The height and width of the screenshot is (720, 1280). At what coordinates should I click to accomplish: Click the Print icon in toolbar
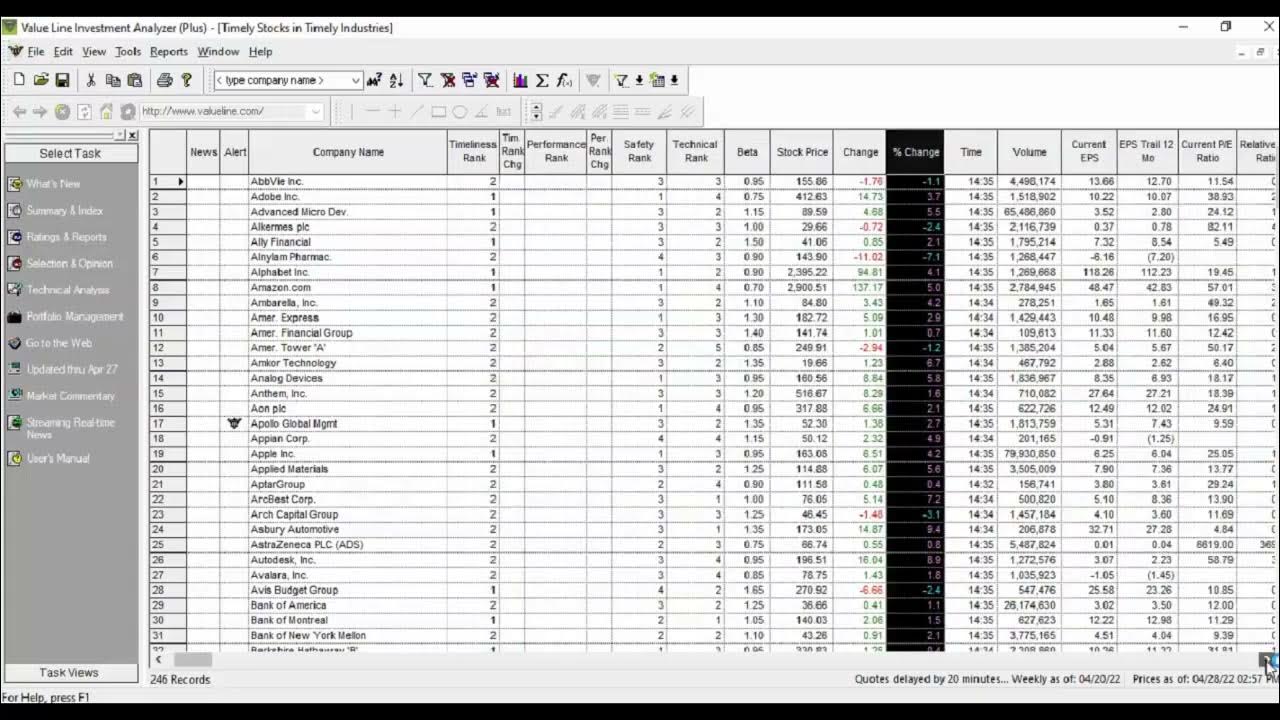pyautogui.click(x=164, y=80)
